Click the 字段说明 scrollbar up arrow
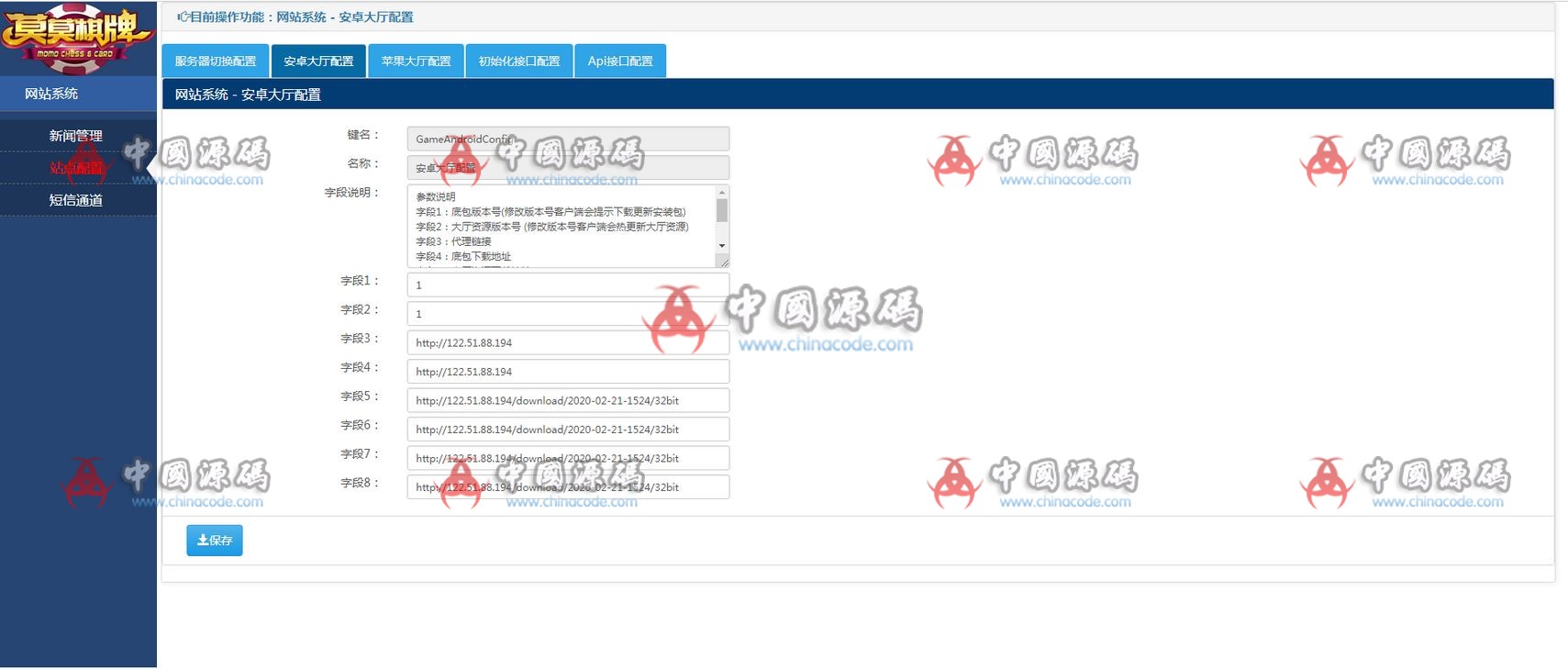Screen dimensions: 1568x670 pos(722,192)
